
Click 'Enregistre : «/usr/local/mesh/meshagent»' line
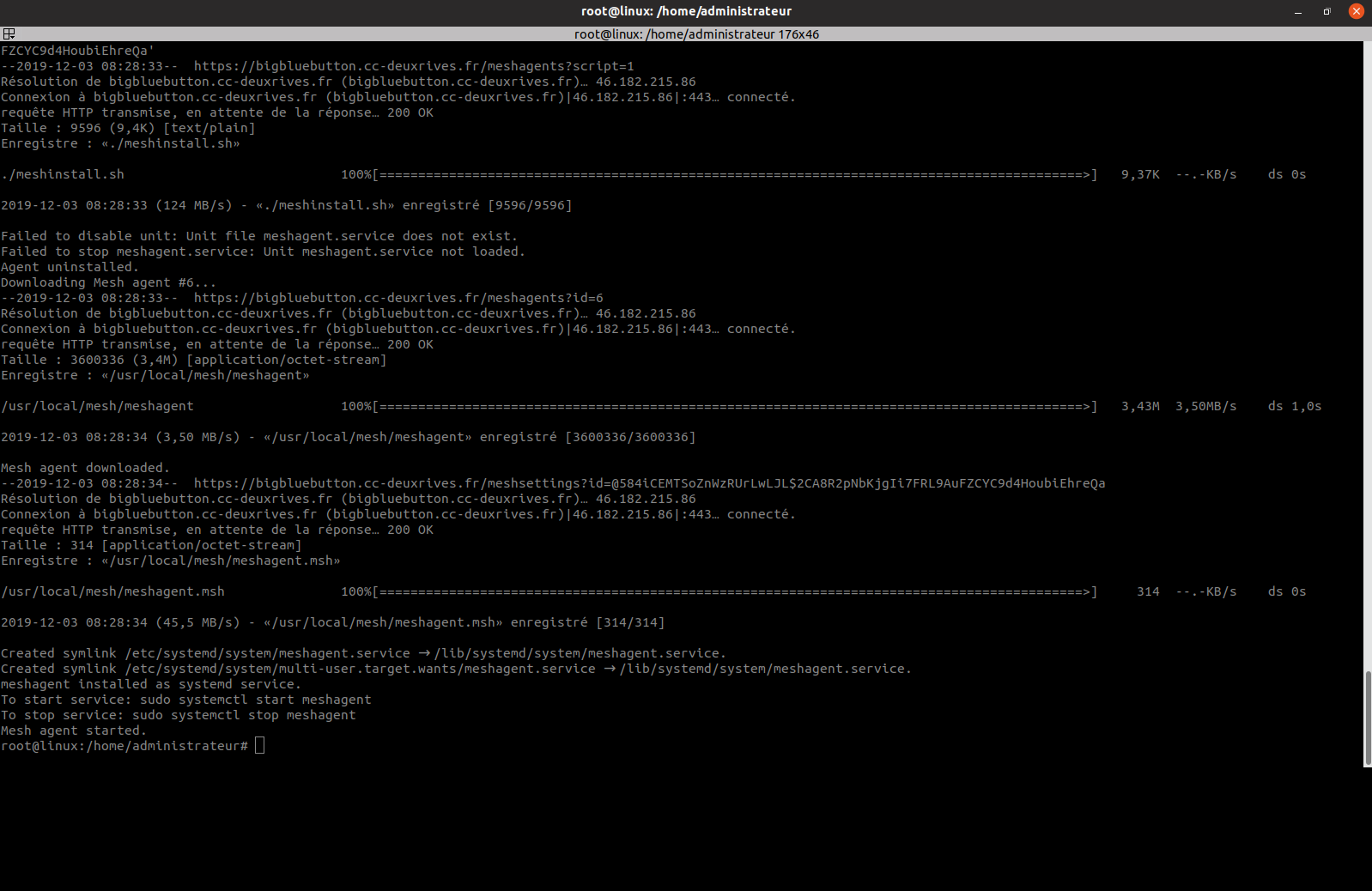click(x=155, y=375)
